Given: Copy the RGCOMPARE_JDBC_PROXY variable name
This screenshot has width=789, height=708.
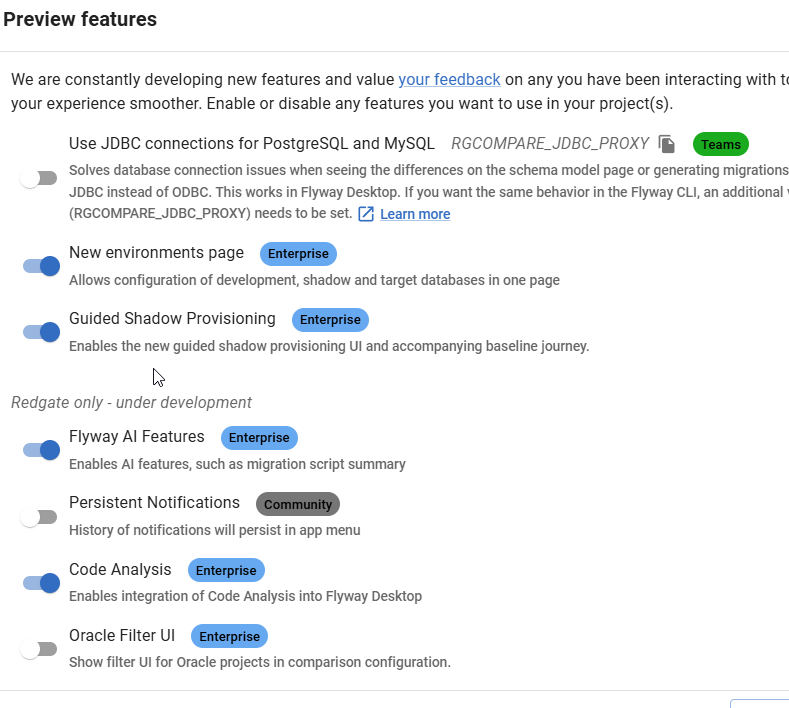Looking at the screenshot, I should [x=667, y=144].
